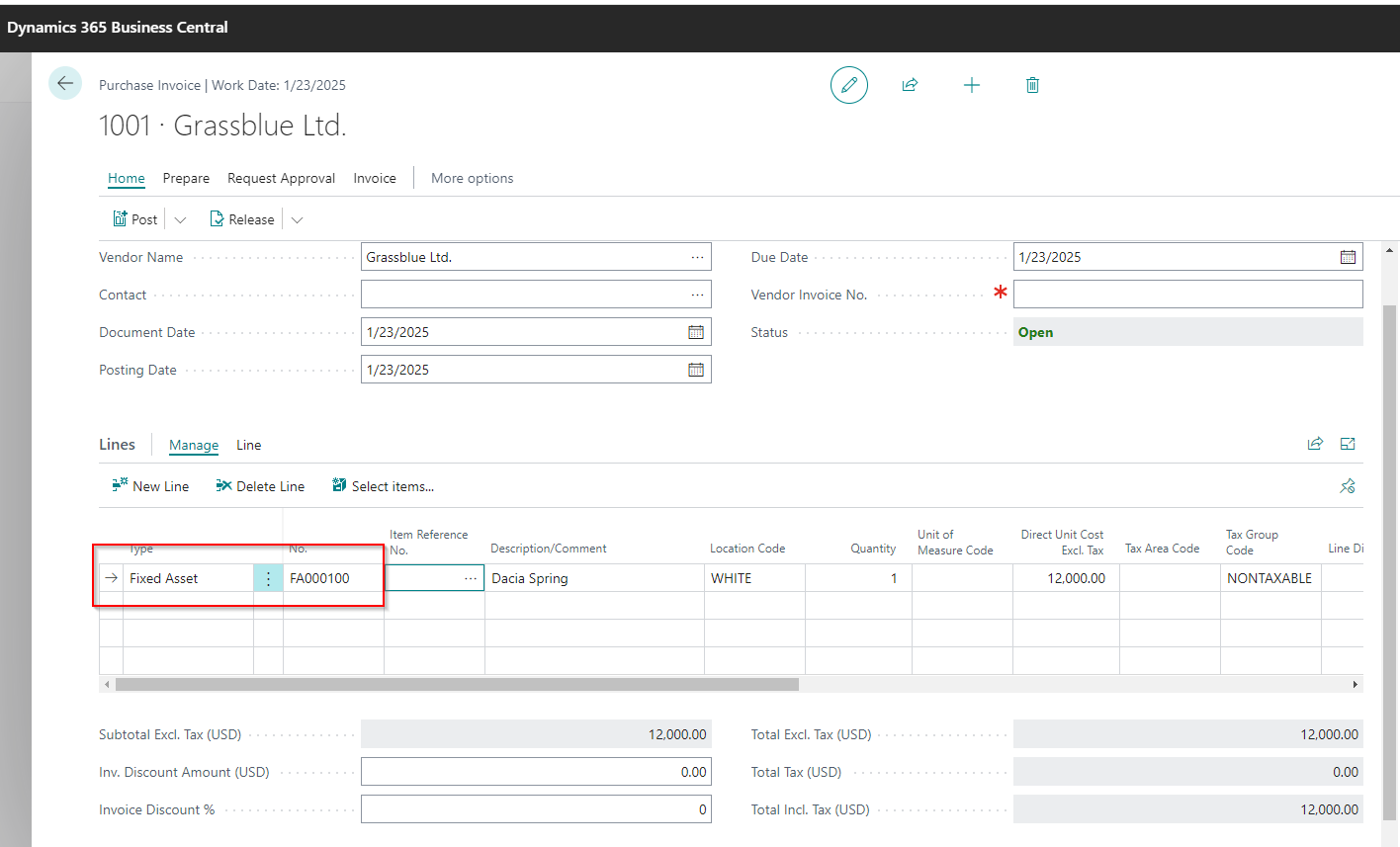Select the Fixed Asset type cell
The image size is (1400, 847).
coord(188,578)
